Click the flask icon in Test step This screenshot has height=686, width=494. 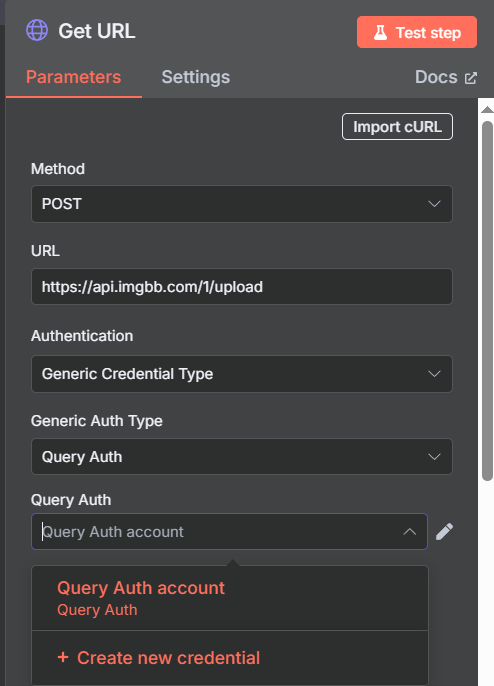coord(380,32)
